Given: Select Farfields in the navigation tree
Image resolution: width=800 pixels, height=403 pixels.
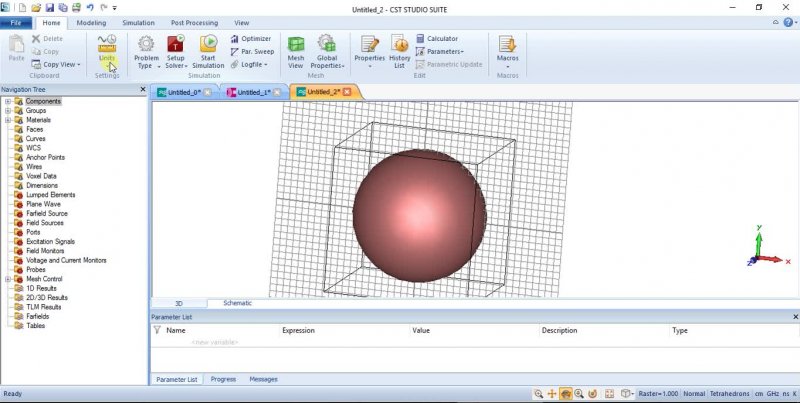Looking at the screenshot, I should coord(38,316).
